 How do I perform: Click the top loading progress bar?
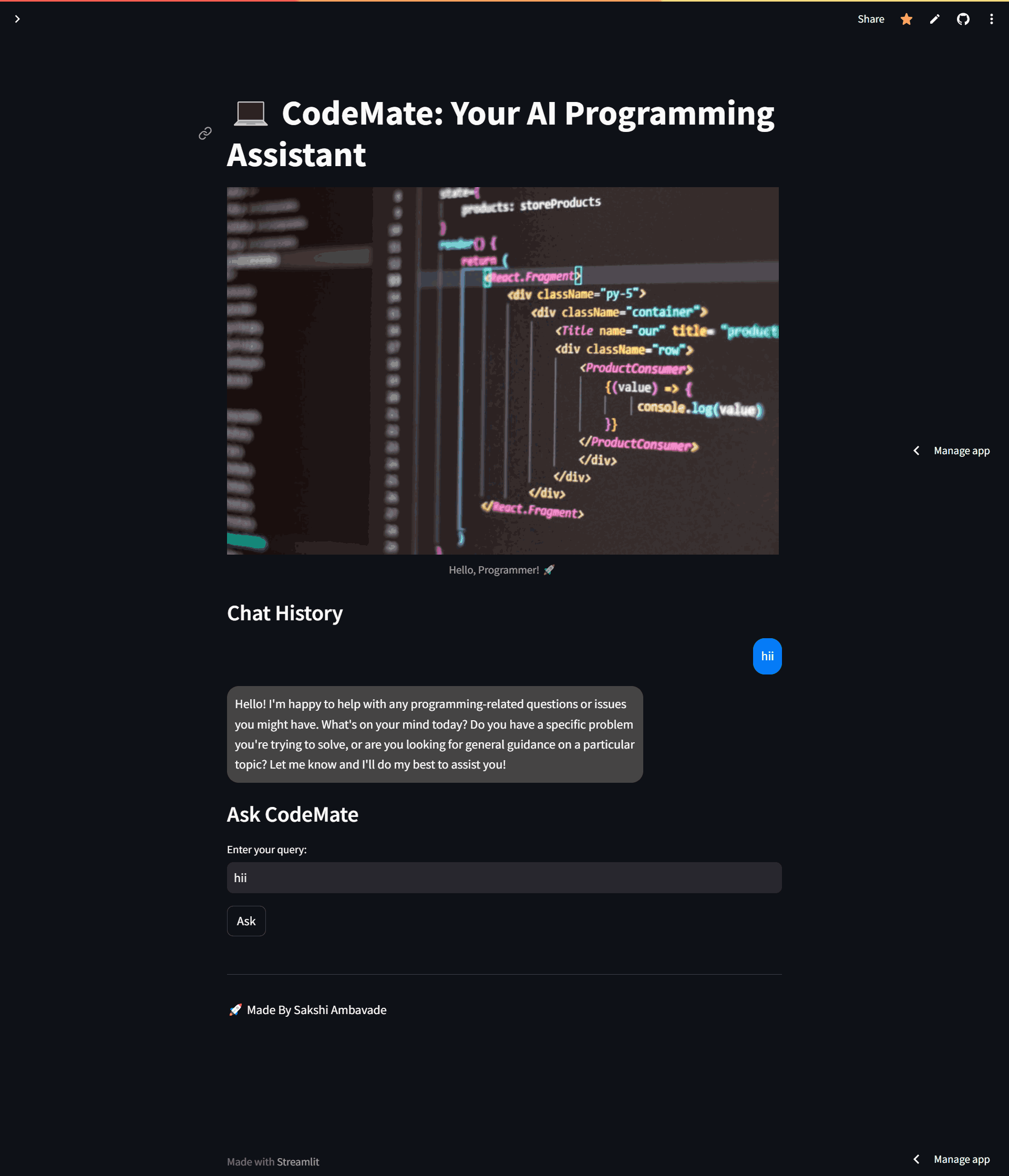(504, 2)
